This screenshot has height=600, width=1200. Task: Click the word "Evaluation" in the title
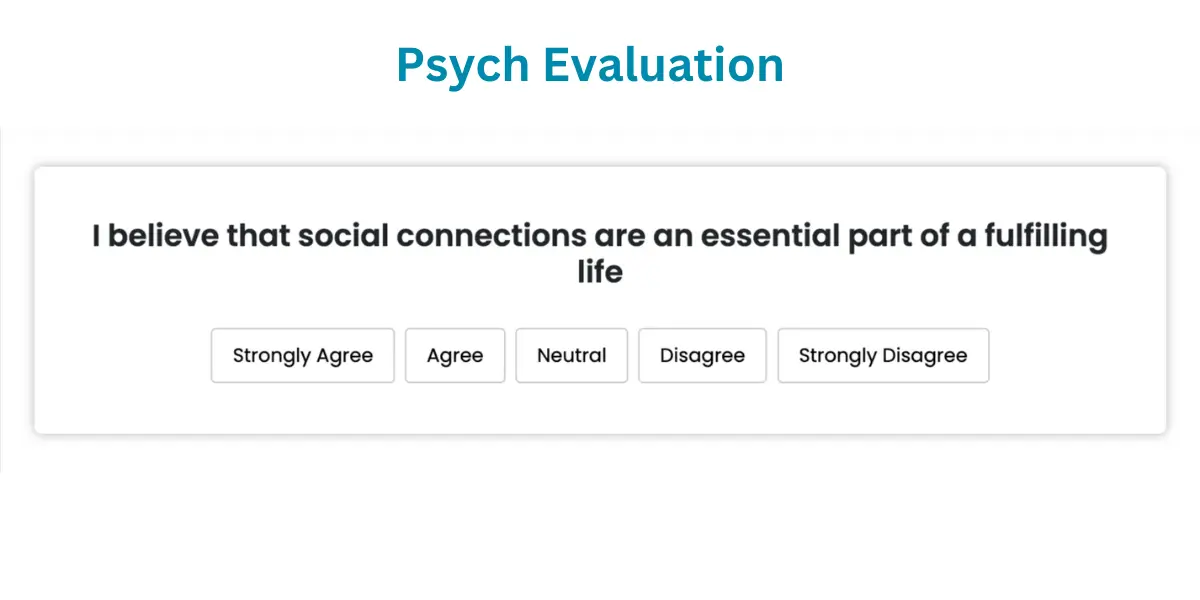click(664, 66)
